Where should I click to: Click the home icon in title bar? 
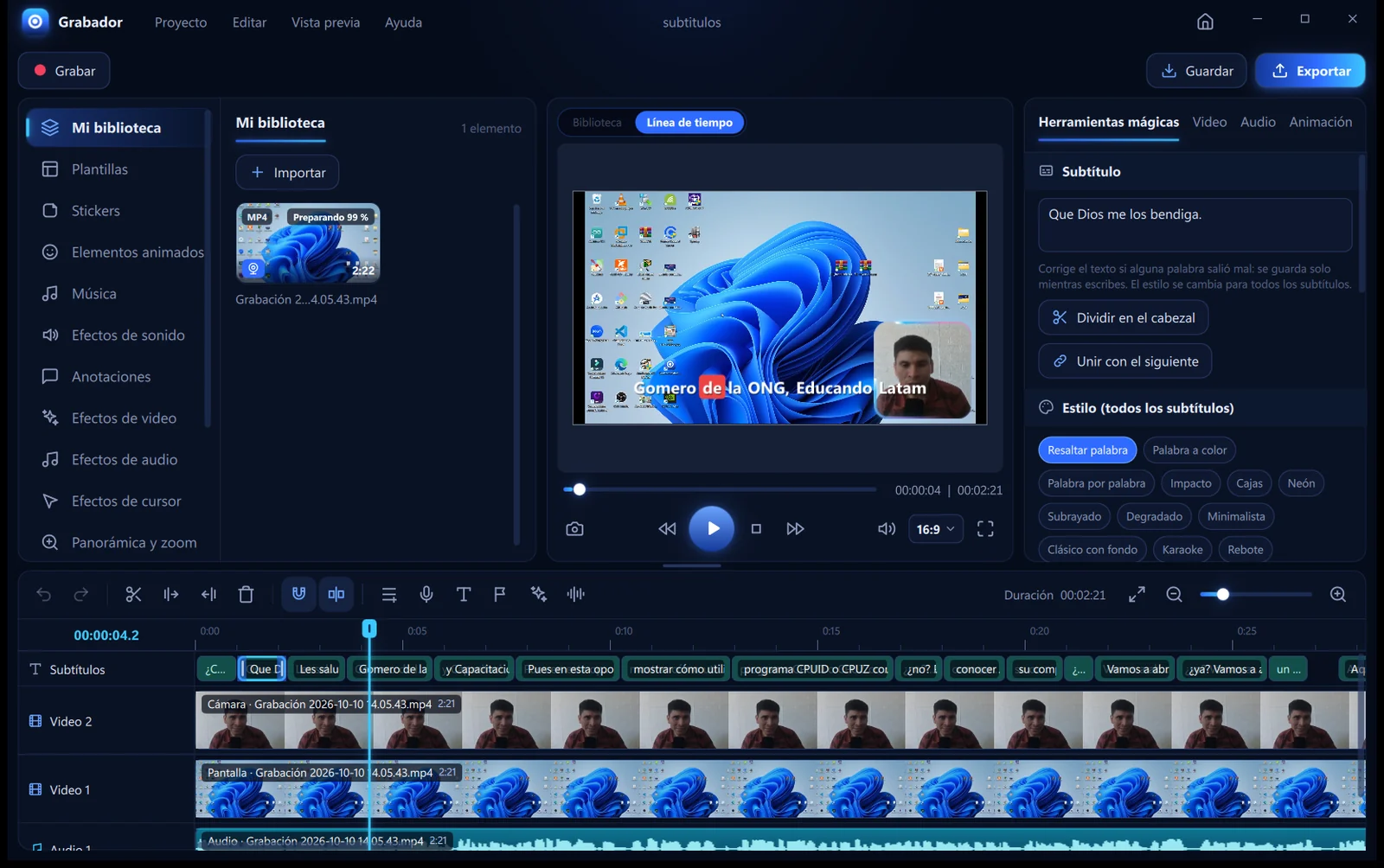tap(1205, 22)
